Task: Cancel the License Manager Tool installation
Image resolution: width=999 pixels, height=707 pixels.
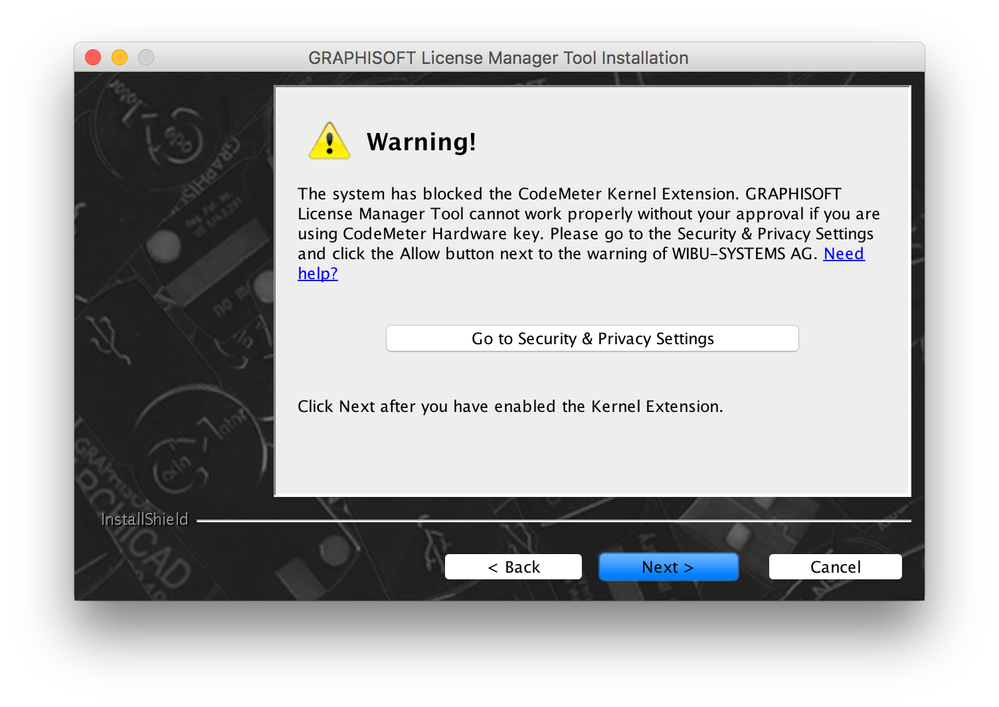Action: tap(835, 566)
